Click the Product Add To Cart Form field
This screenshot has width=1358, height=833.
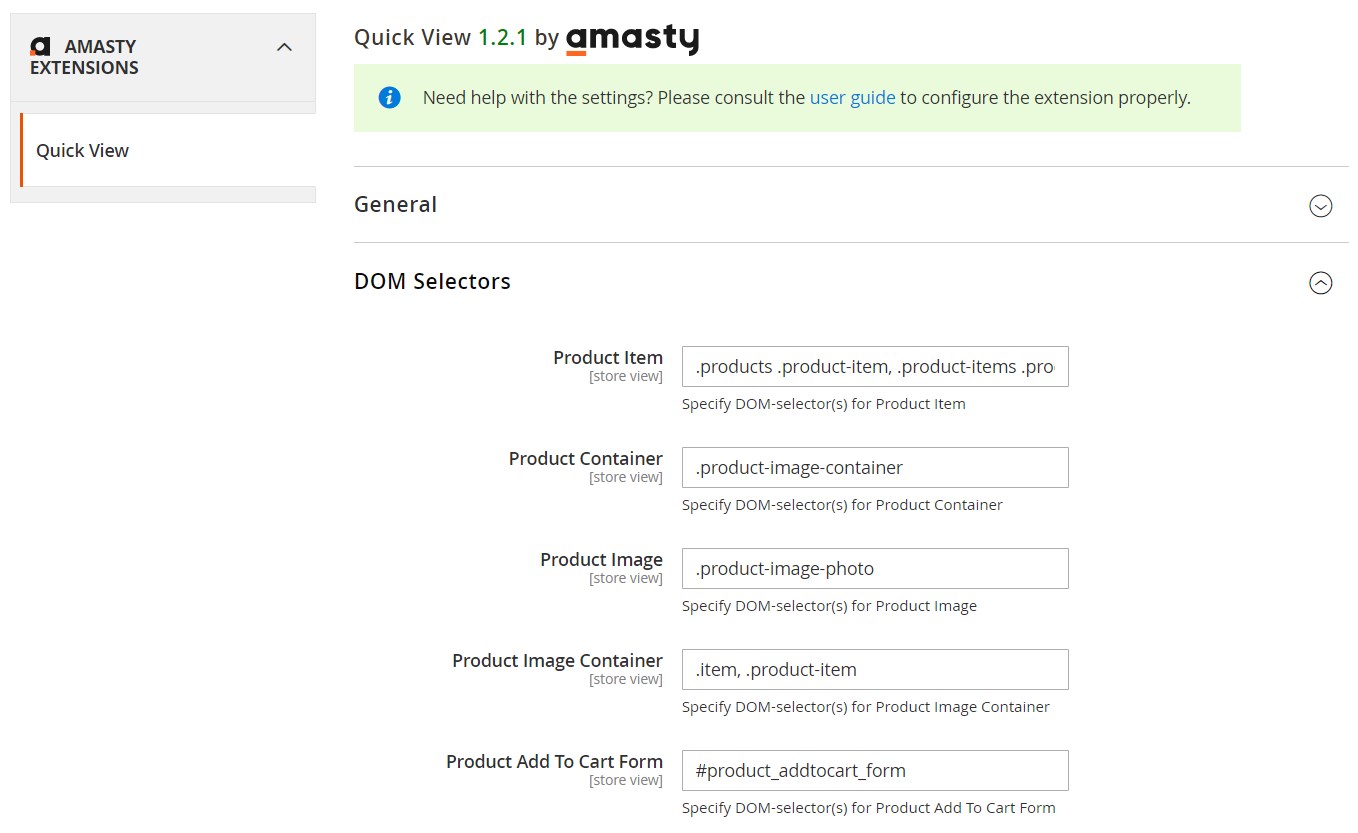(875, 771)
